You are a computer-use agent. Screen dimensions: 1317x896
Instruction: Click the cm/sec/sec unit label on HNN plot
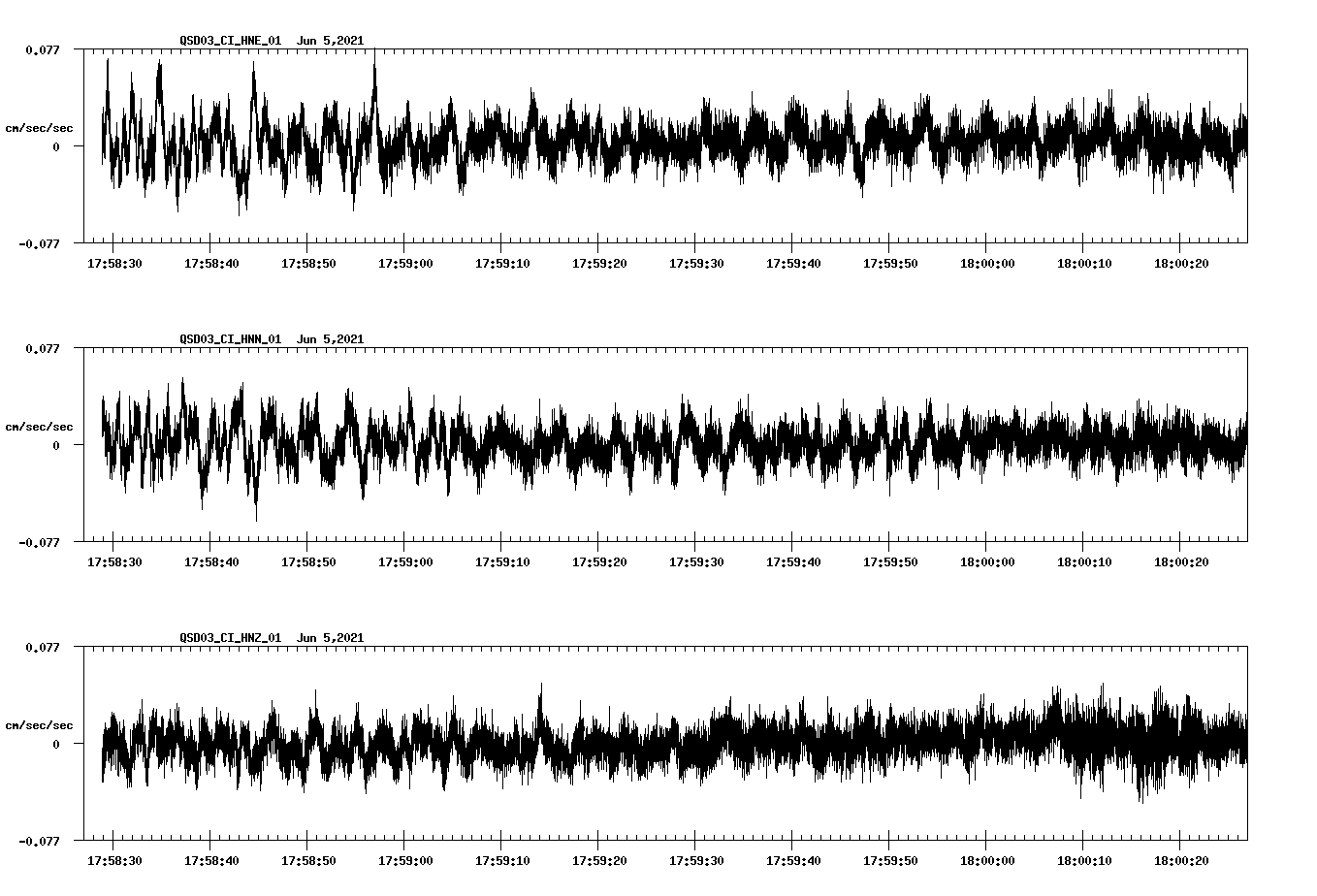point(39,427)
